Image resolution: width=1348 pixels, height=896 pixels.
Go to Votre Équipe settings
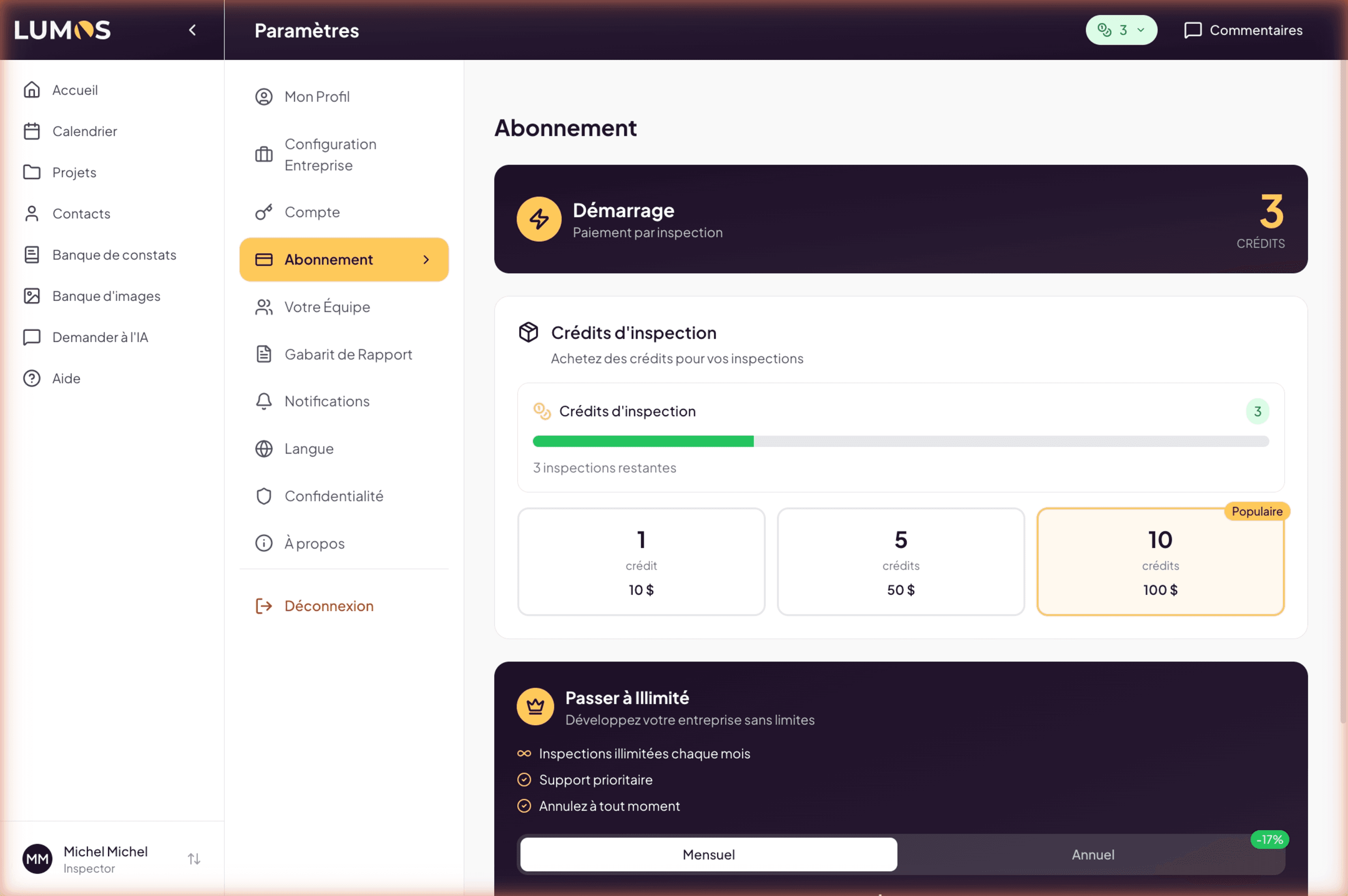(x=344, y=307)
